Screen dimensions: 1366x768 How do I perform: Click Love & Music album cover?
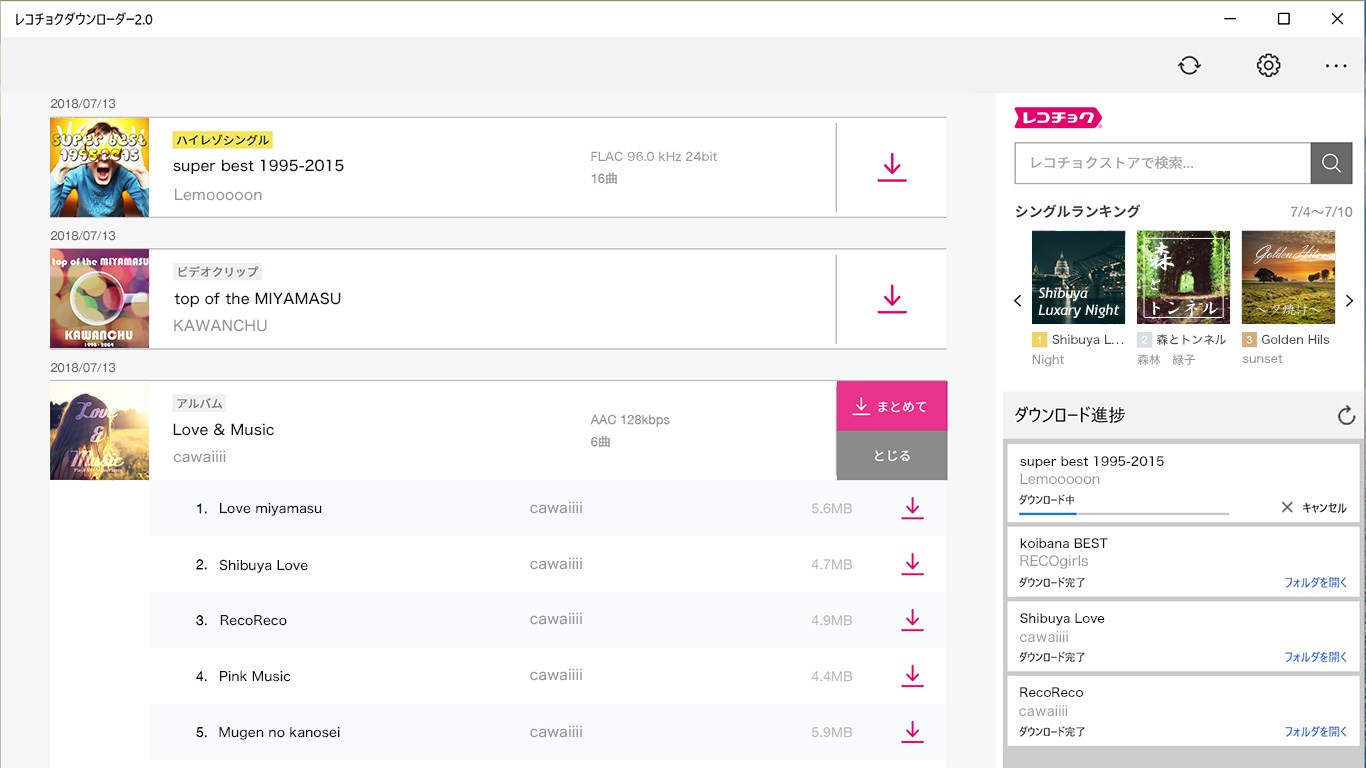pos(99,430)
